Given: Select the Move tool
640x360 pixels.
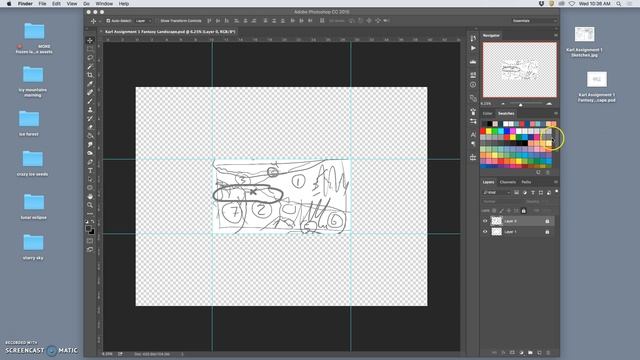Looking at the screenshot, I should pyautogui.click(x=90, y=40).
